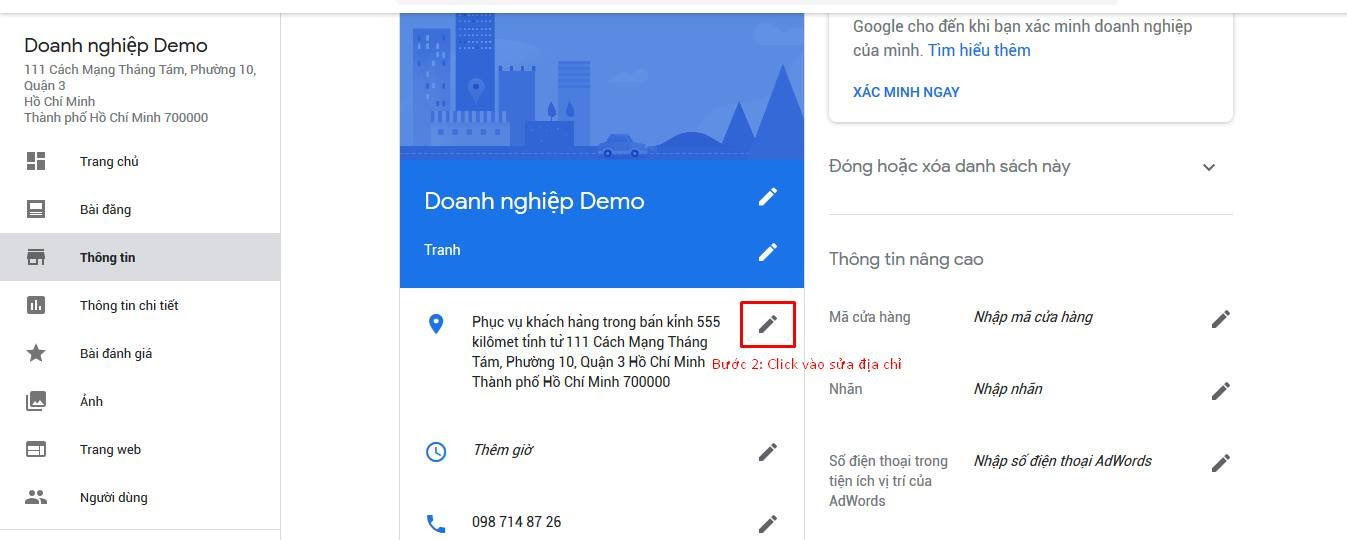Click the Thông tin storefront icon
Image resolution: width=1347 pixels, height=540 pixels.
tap(36, 257)
